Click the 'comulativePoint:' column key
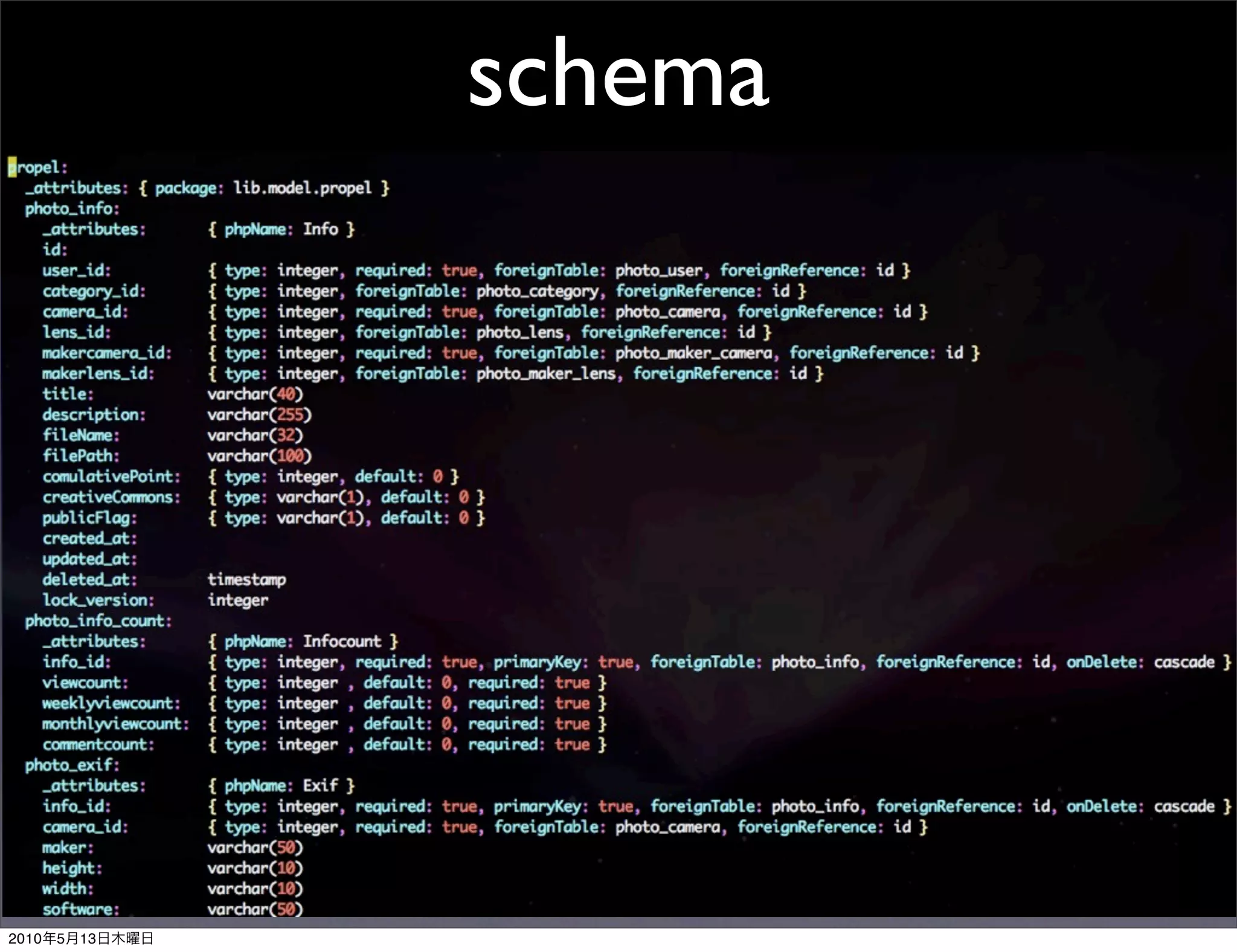This screenshot has width=1237, height=952. (111, 477)
